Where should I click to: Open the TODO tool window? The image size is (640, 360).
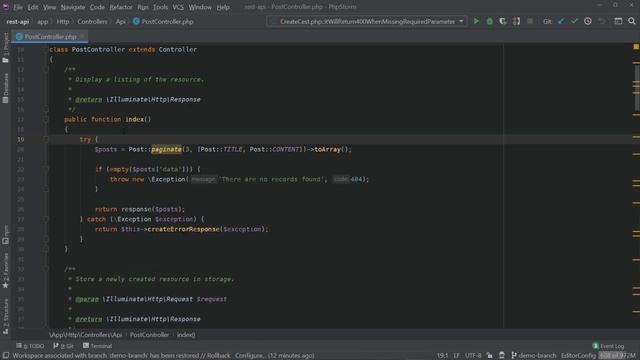point(30,346)
